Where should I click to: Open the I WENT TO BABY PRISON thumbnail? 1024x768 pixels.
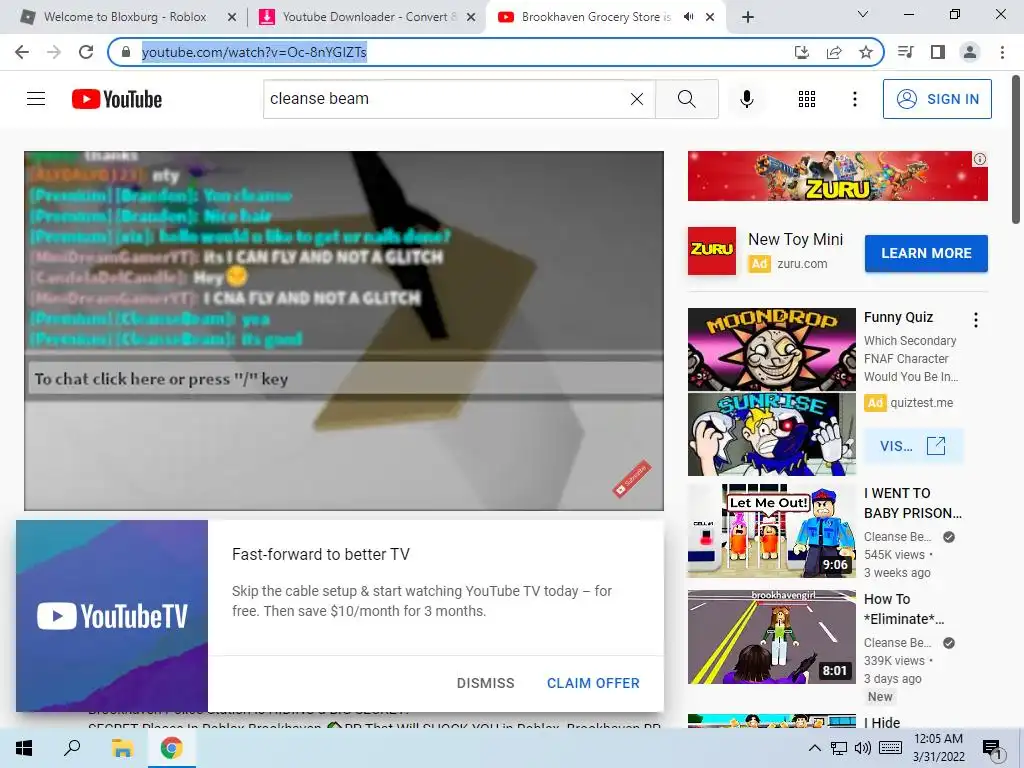click(x=771, y=530)
